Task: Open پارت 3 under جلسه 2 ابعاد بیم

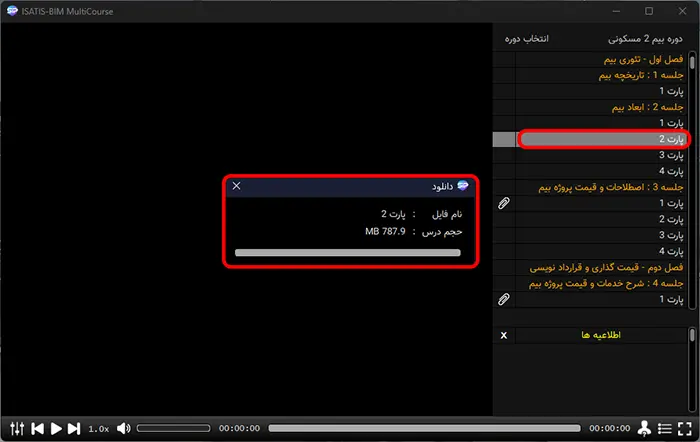Action: click(x=600, y=155)
